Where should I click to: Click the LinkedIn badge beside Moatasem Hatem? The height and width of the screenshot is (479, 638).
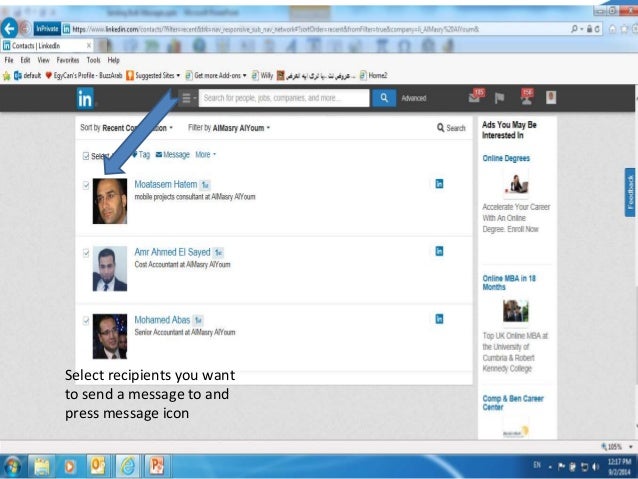pos(439,184)
